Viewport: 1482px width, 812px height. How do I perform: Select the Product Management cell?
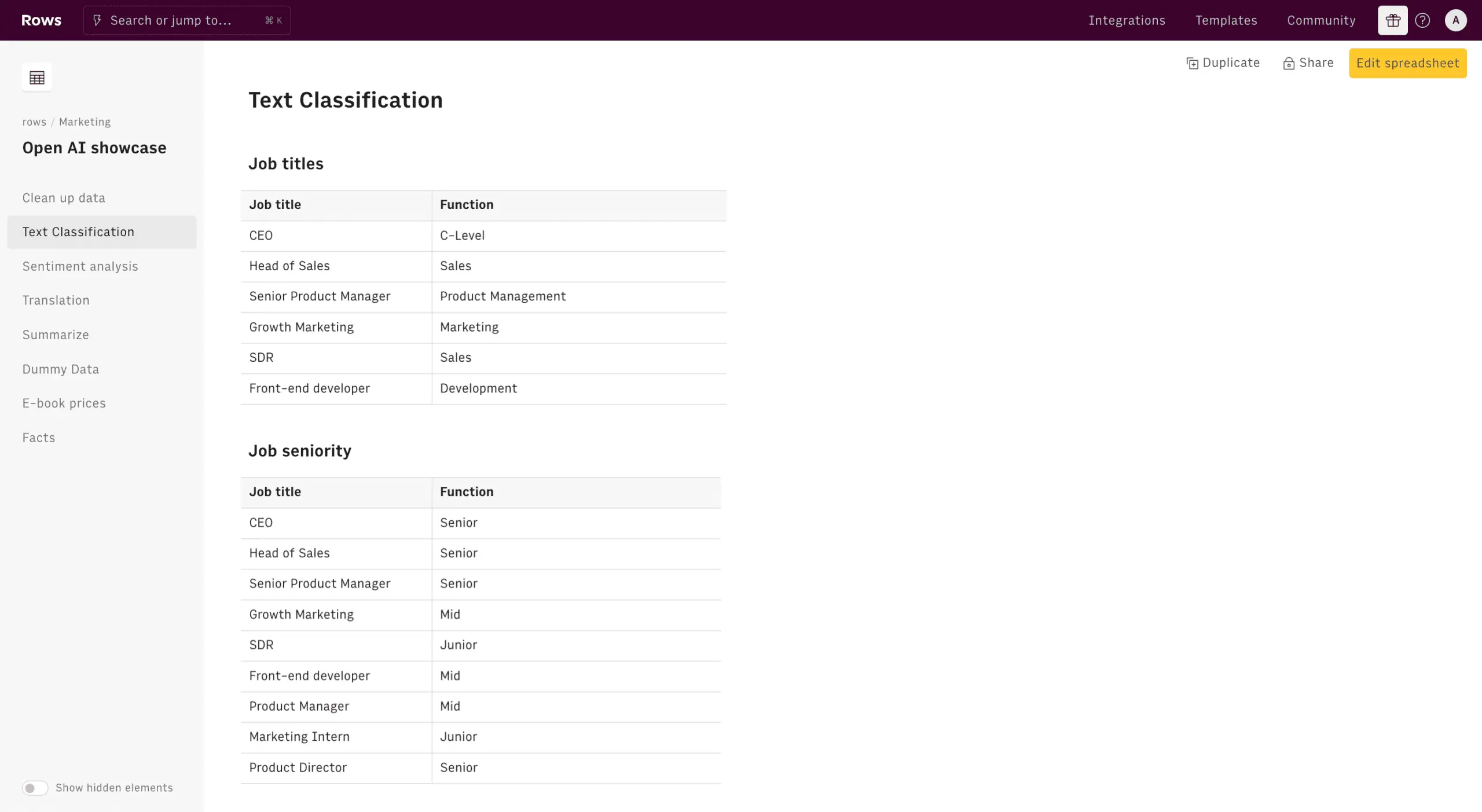(x=579, y=296)
